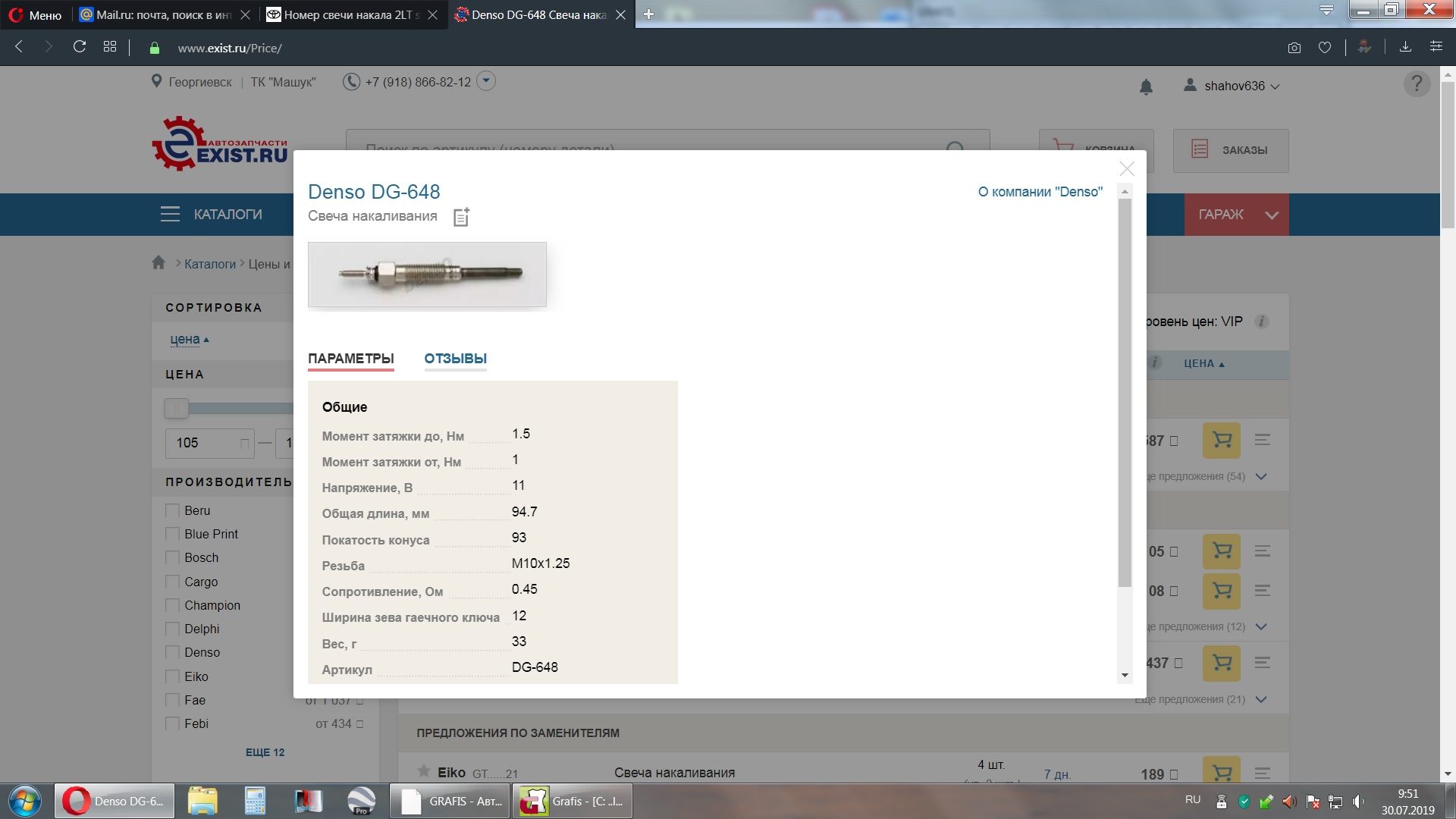Open the Windows Start button

pyautogui.click(x=24, y=801)
